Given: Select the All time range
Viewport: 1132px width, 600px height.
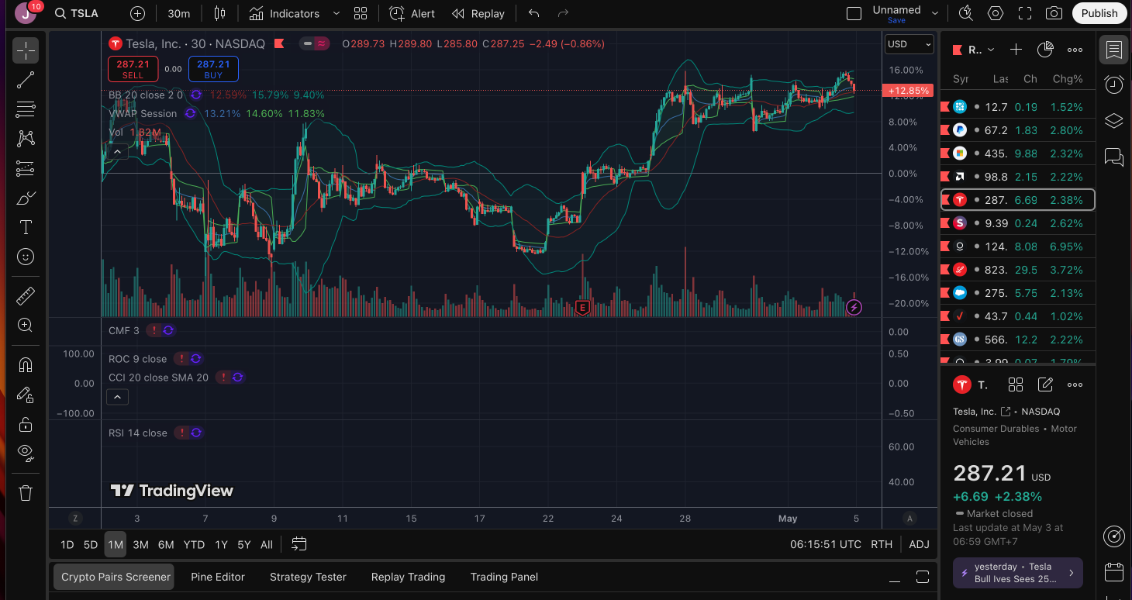Looking at the screenshot, I should (266, 544).
